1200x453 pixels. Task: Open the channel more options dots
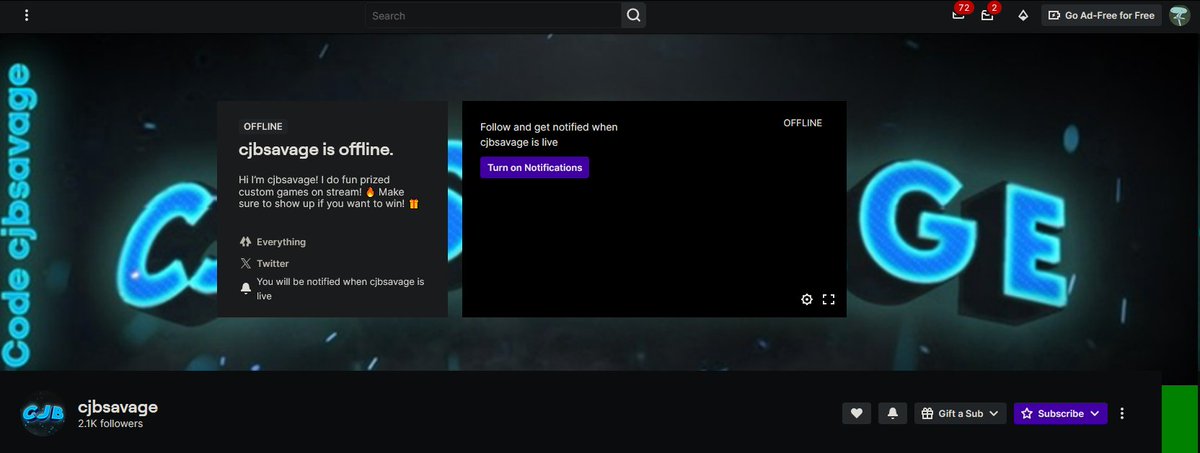click(x=1123, y=413)
